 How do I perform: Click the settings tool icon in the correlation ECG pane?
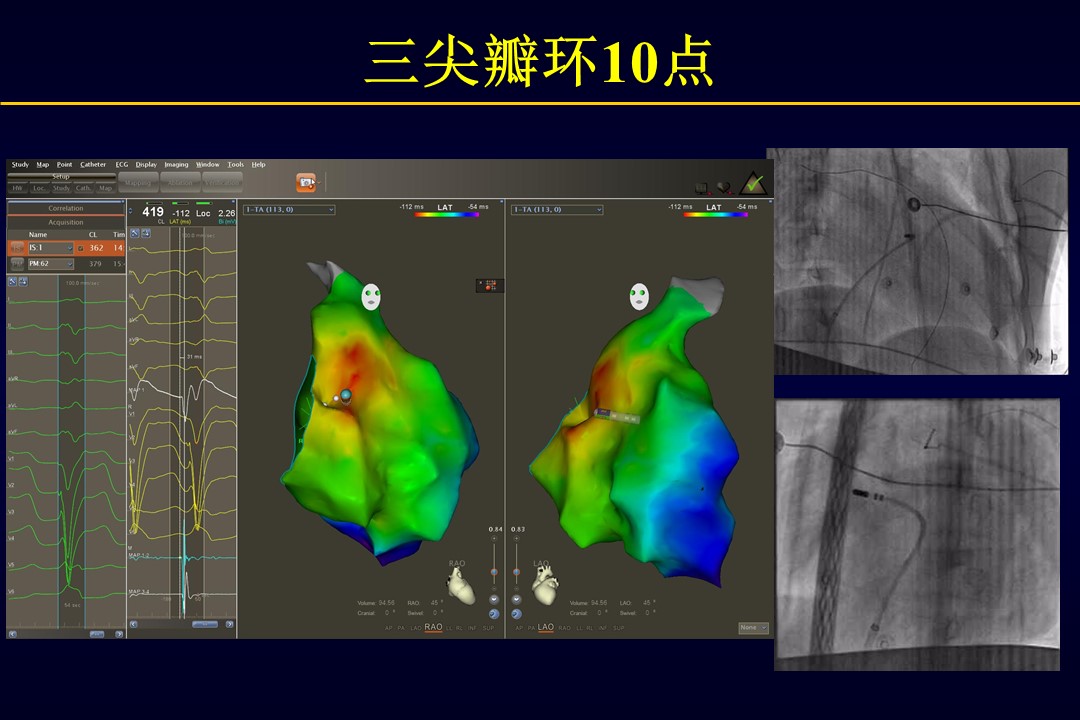12,282
